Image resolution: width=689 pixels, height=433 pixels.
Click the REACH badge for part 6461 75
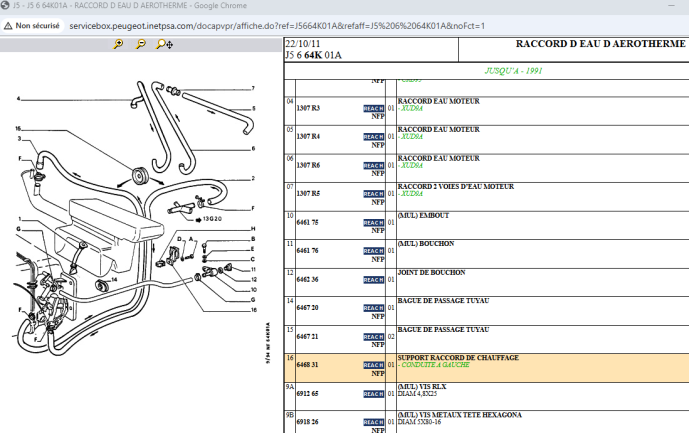pos(373,222)
